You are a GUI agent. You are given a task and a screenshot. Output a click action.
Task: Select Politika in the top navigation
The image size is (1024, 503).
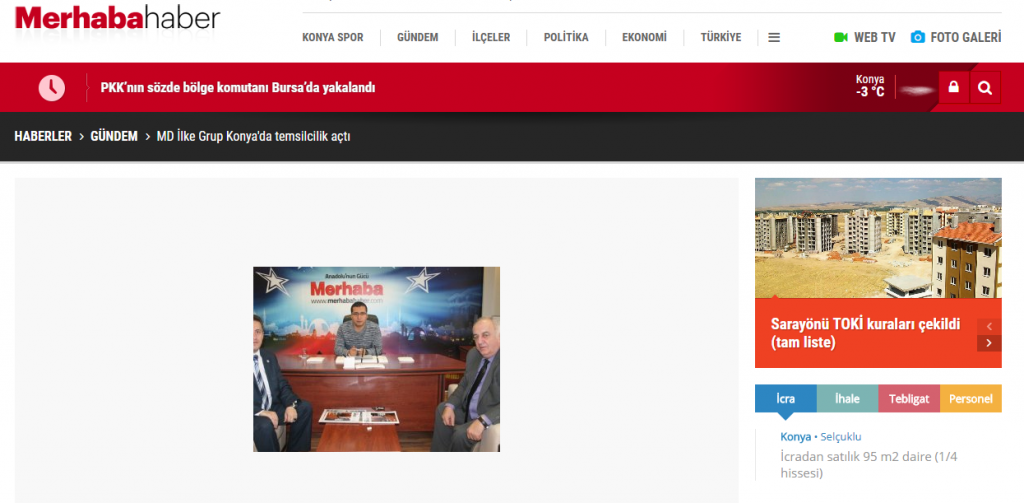(566, 38)
